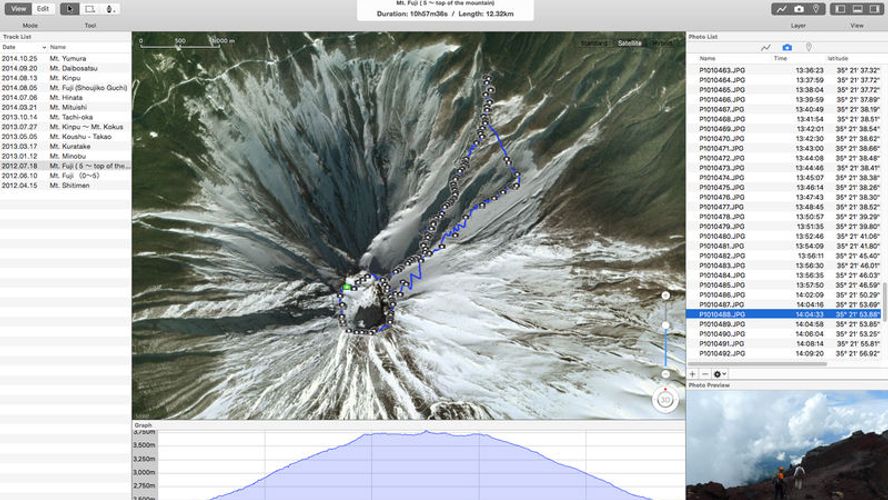Select the Mt. Shitimen track
The image size is (888, 500).
click(x=66, y=185)
